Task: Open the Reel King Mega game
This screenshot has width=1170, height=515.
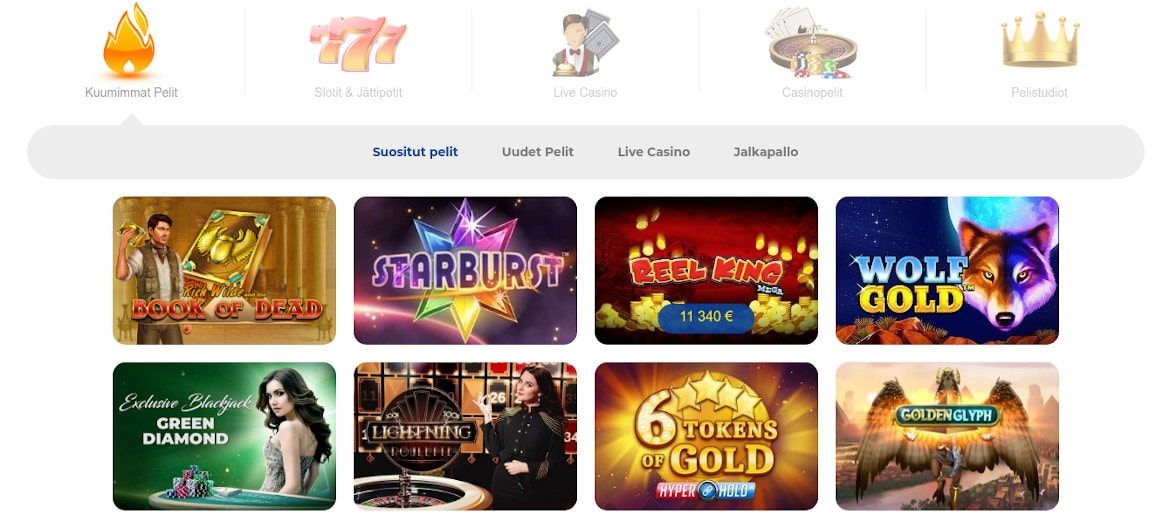Action: click(x=707, y=270)
